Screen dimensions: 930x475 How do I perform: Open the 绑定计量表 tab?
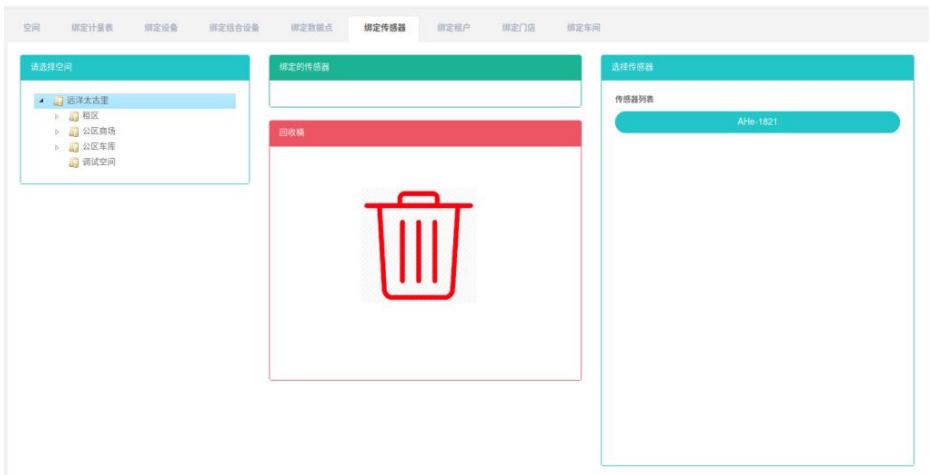(92, 27)
